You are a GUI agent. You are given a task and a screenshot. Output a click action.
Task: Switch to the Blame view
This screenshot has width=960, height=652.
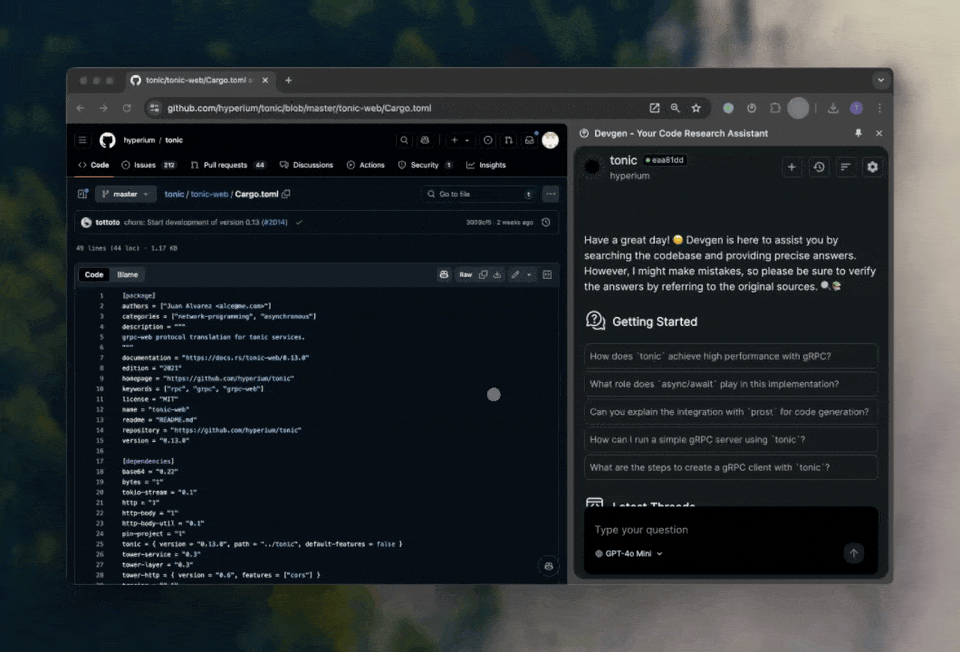click(x=128, y=274)
